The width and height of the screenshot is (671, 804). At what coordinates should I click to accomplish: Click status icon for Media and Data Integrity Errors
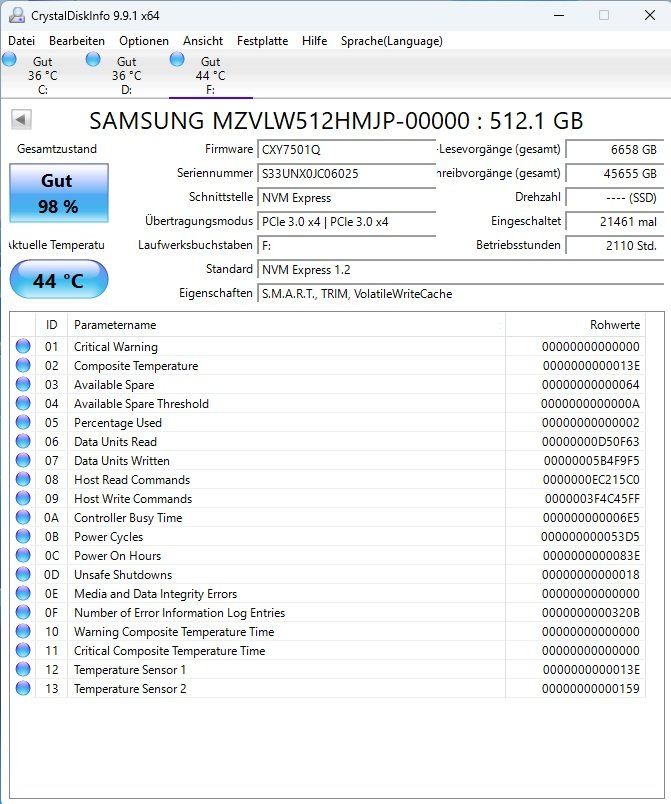23,593
